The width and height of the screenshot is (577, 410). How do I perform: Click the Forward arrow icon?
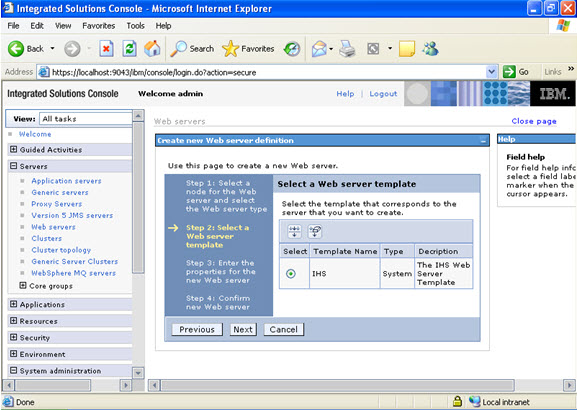(x=72, y=49)
